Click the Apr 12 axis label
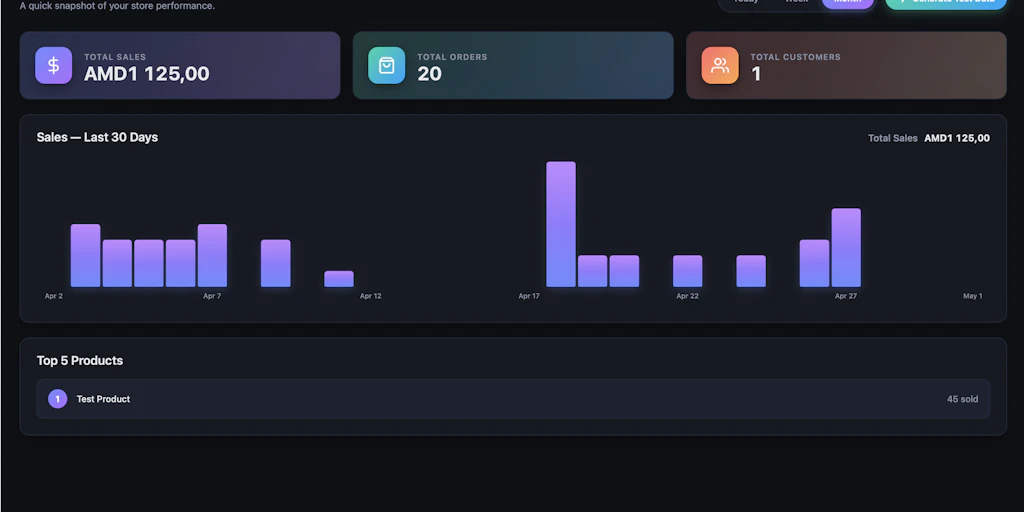 pos(370,296)
